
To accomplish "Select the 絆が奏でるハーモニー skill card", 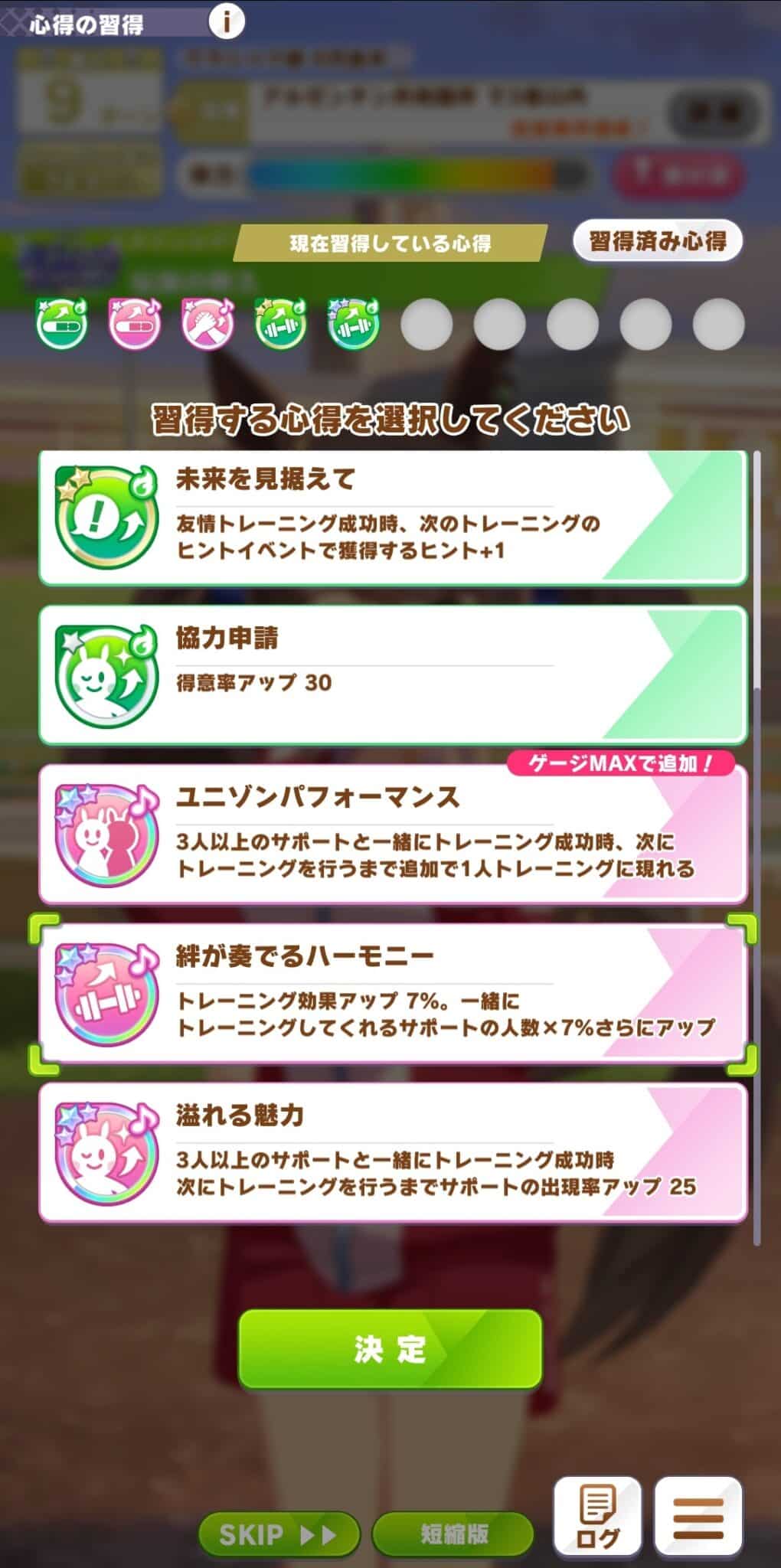I will click(x=393, y=994).
